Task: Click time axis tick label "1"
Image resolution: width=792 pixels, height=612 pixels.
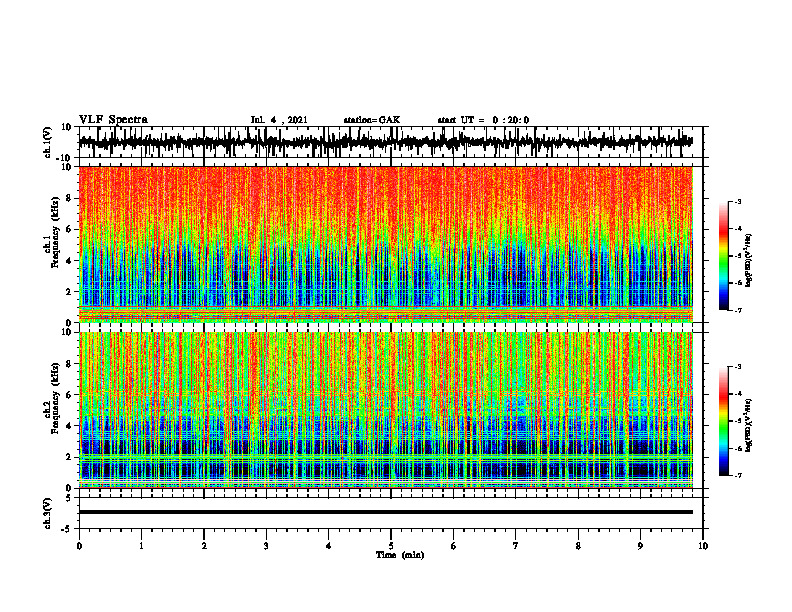Action: pos(141,546)
